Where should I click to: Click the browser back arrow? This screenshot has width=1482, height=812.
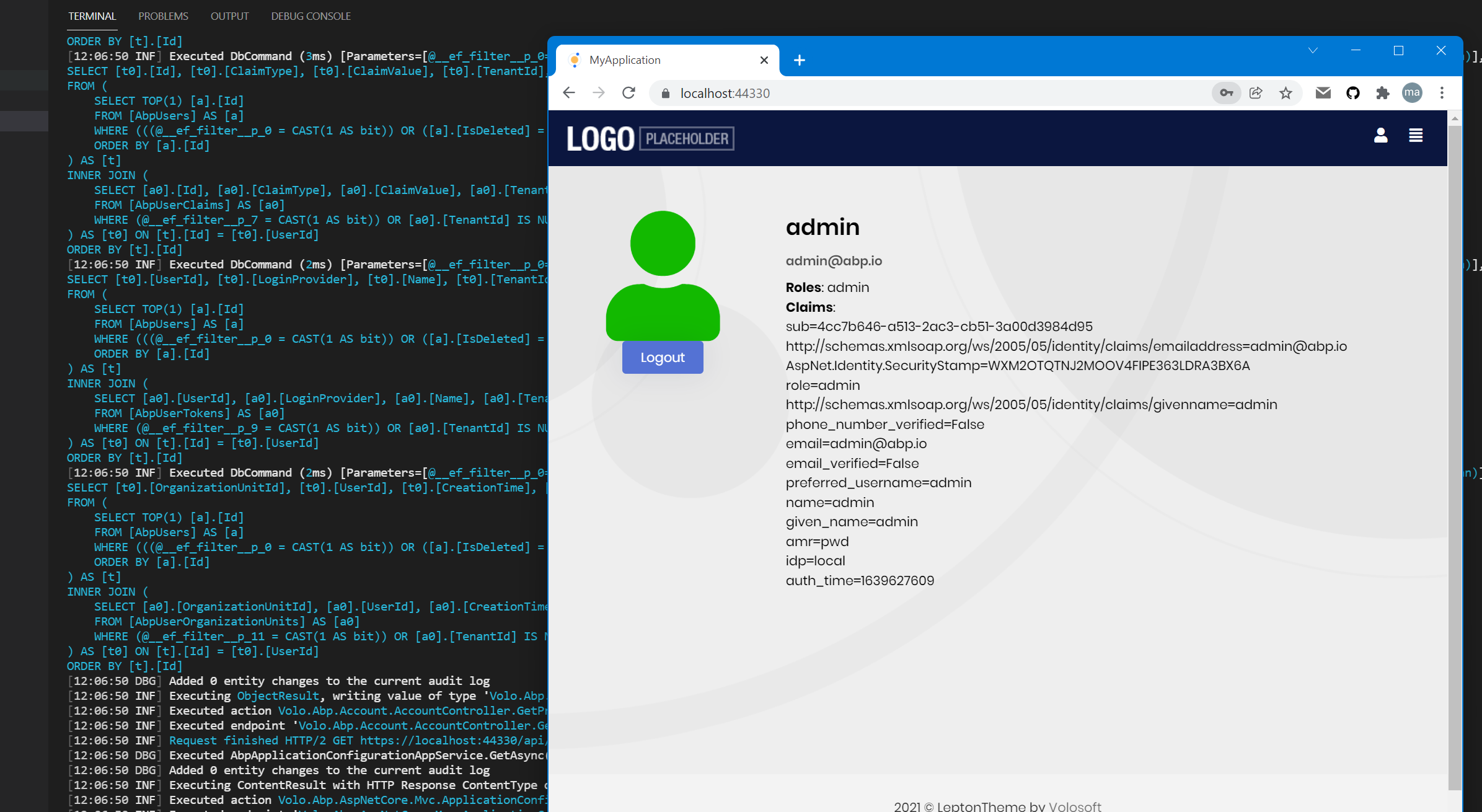(568, 93)
